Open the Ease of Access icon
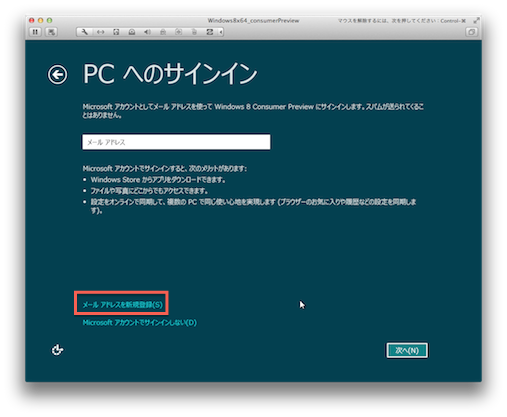 click(57, 350)
